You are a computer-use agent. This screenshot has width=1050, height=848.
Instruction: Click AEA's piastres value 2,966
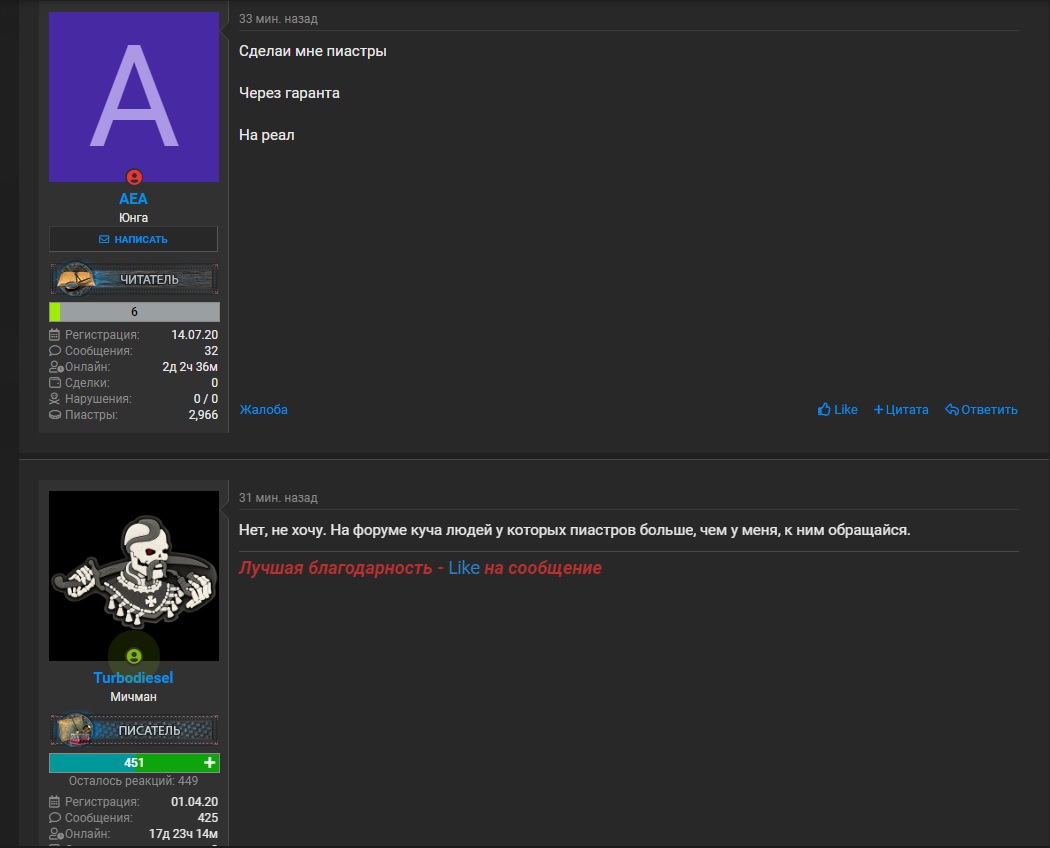point(203,415)
